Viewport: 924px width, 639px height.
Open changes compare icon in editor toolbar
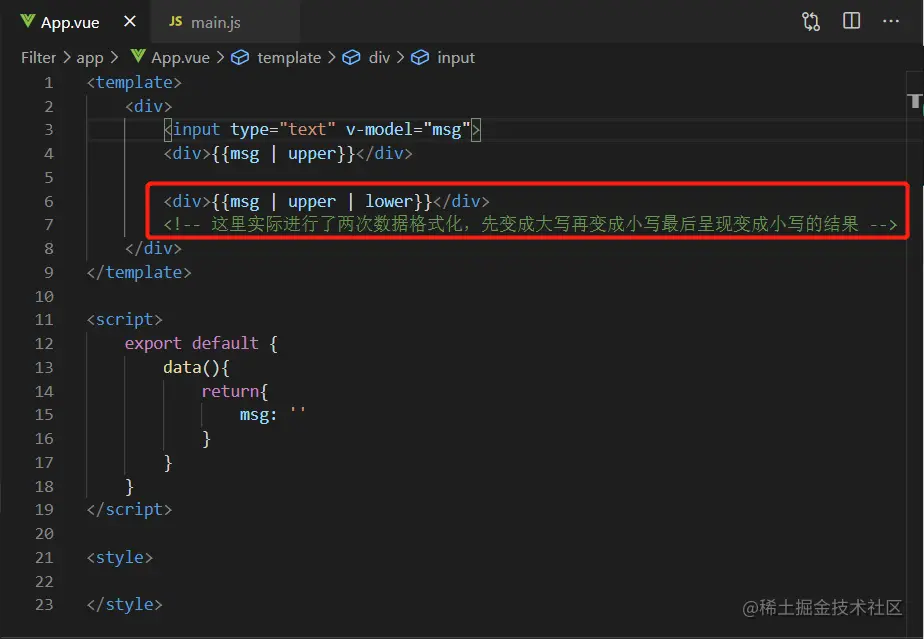tap(811, 22)
